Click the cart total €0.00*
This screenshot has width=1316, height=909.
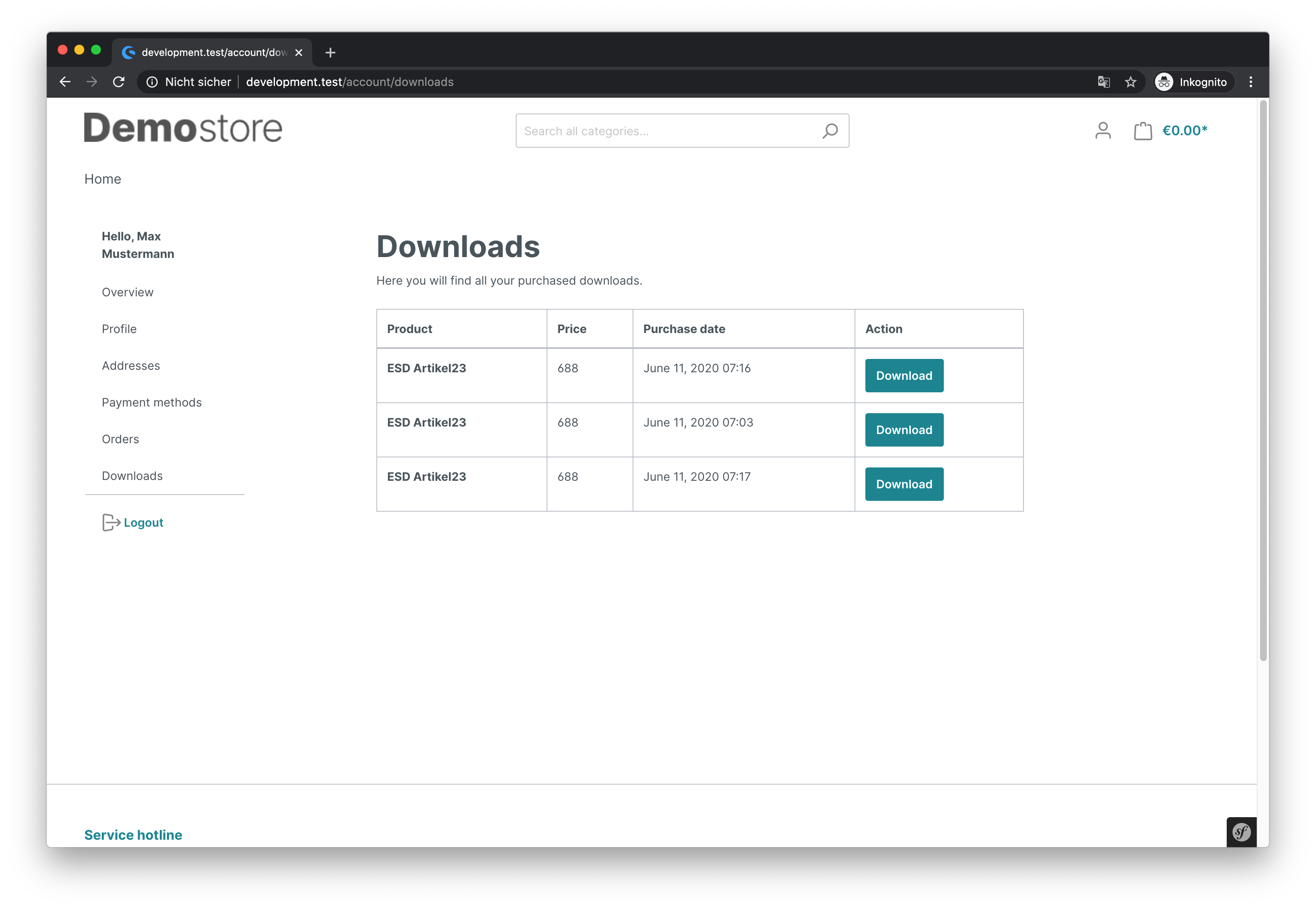(1185, 131)
